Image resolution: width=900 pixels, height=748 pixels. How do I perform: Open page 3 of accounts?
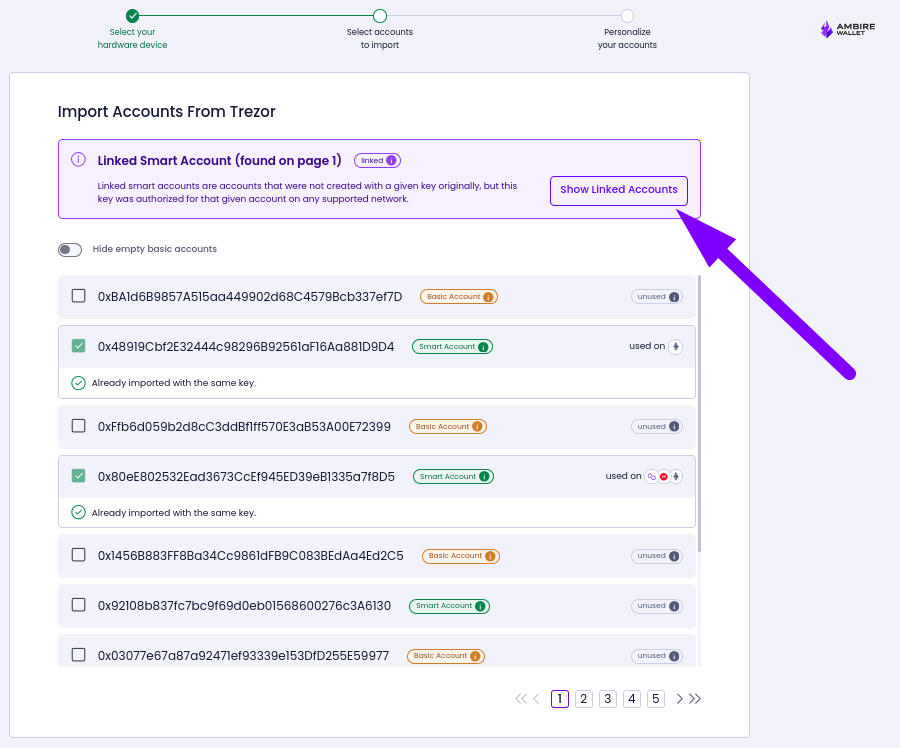tap(608, 699)
